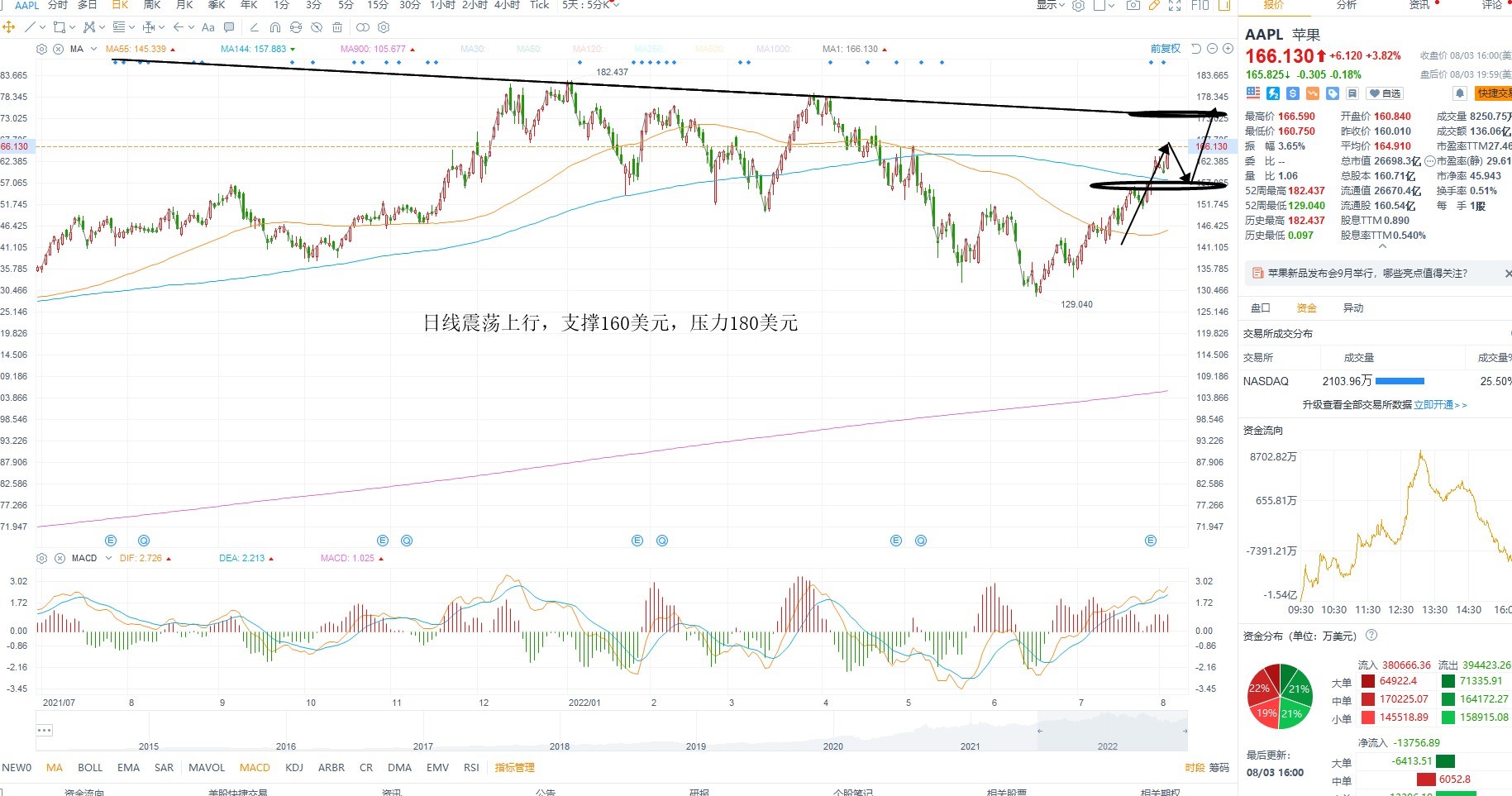1512x796 pixels.
Task: Switch to 月K monthly chart
Action: coord(184,5)
